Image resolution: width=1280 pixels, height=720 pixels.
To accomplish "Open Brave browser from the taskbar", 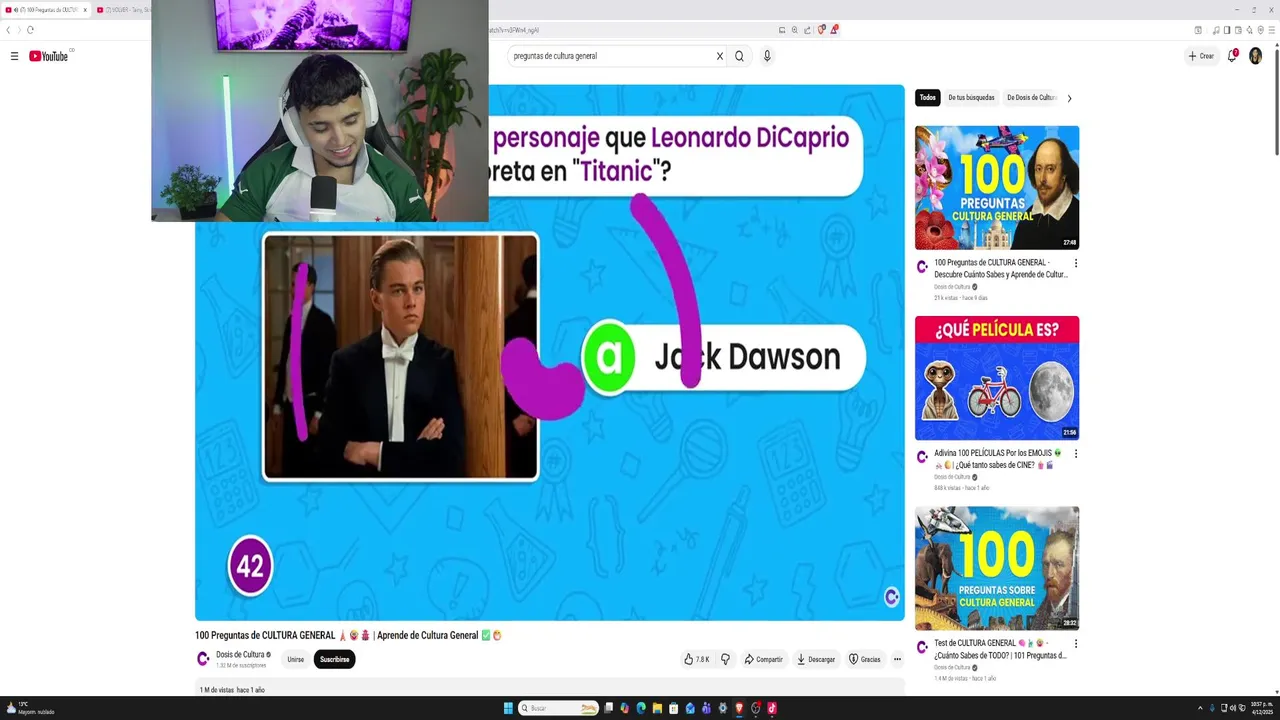I will [x=739, y=708].
